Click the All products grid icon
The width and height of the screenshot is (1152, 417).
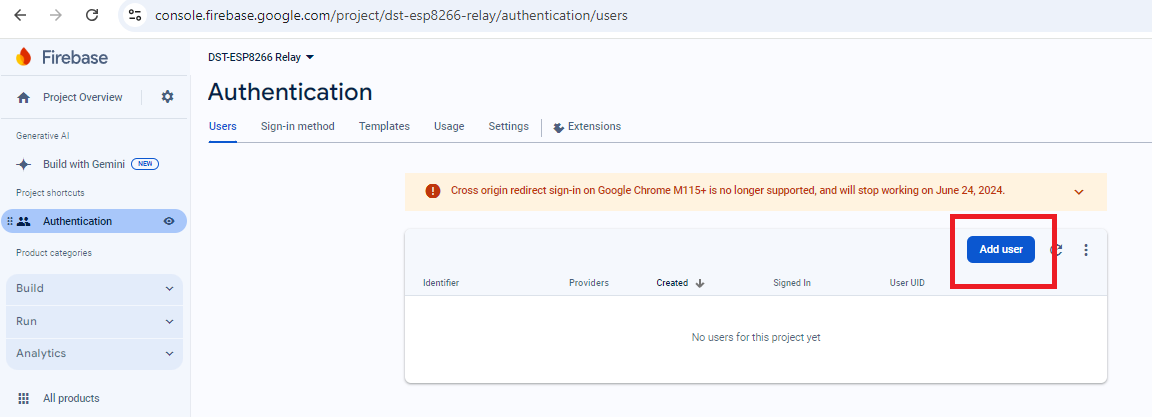(x=24, y=398)
